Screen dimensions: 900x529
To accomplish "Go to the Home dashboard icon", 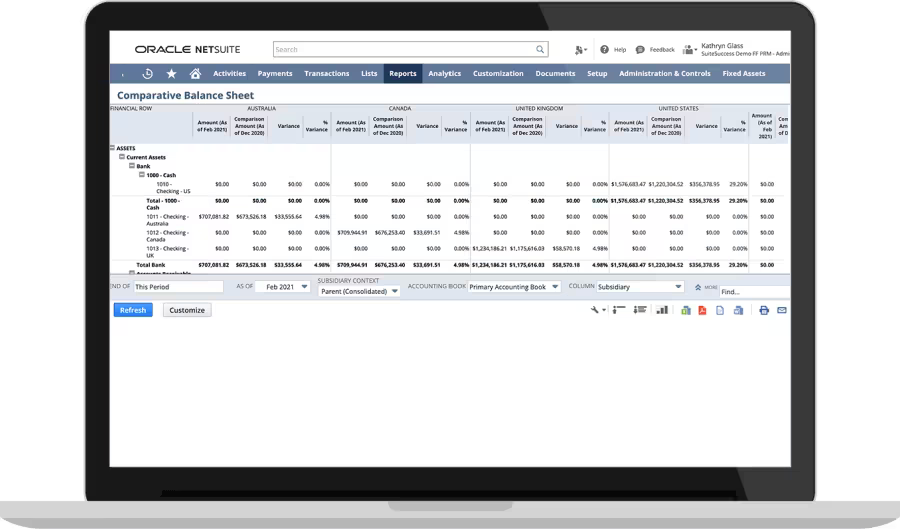I will [x=195, y=73].
